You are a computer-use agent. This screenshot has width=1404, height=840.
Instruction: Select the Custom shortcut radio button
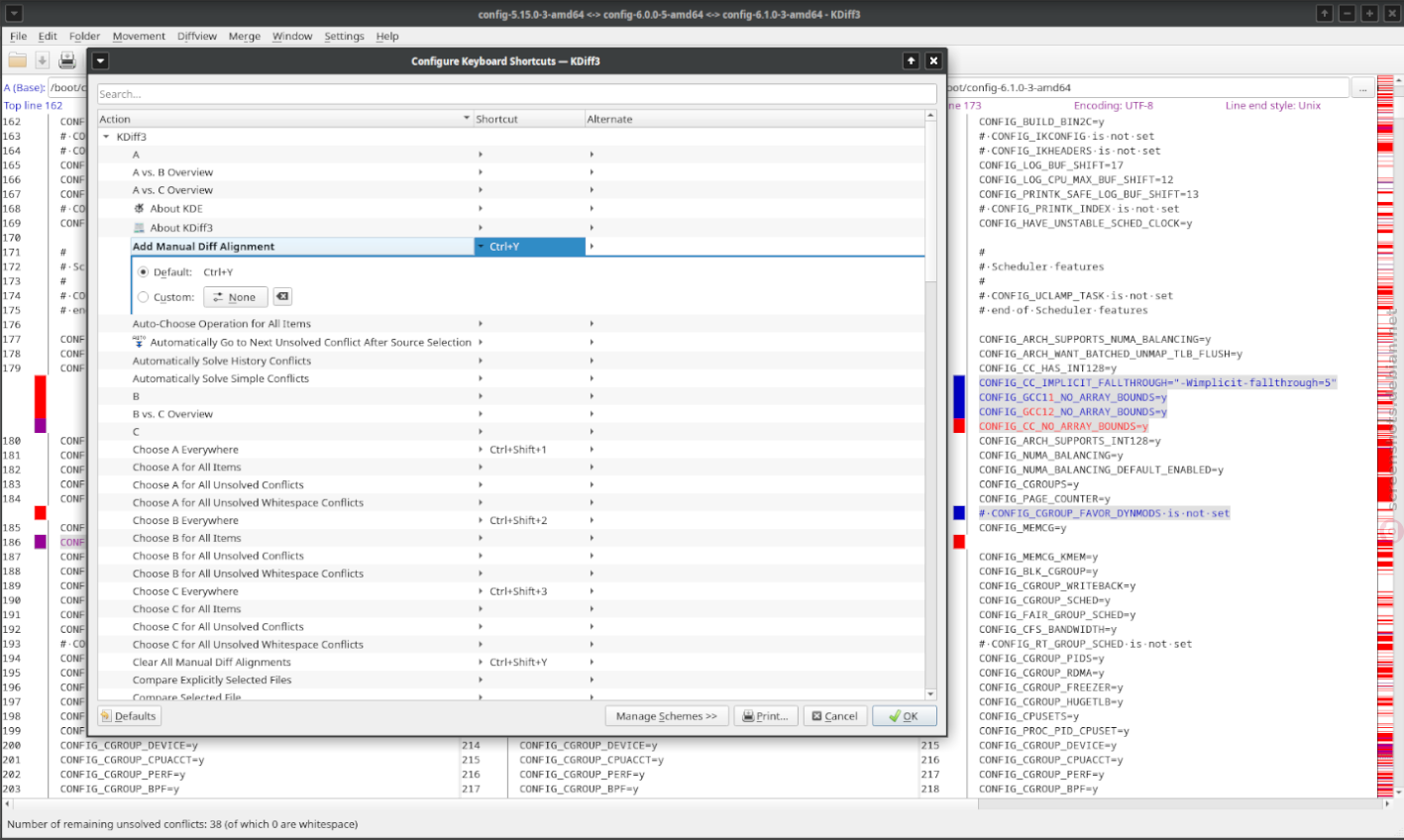(144, 297)
